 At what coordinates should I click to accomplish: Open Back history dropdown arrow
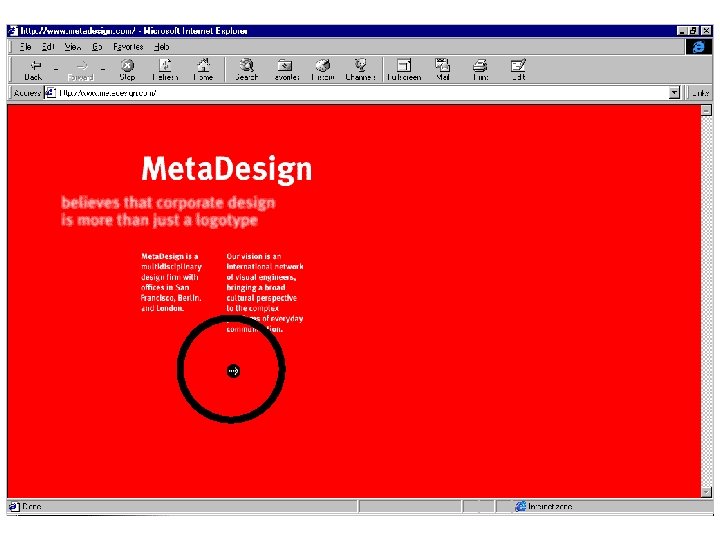click(56, 69)
